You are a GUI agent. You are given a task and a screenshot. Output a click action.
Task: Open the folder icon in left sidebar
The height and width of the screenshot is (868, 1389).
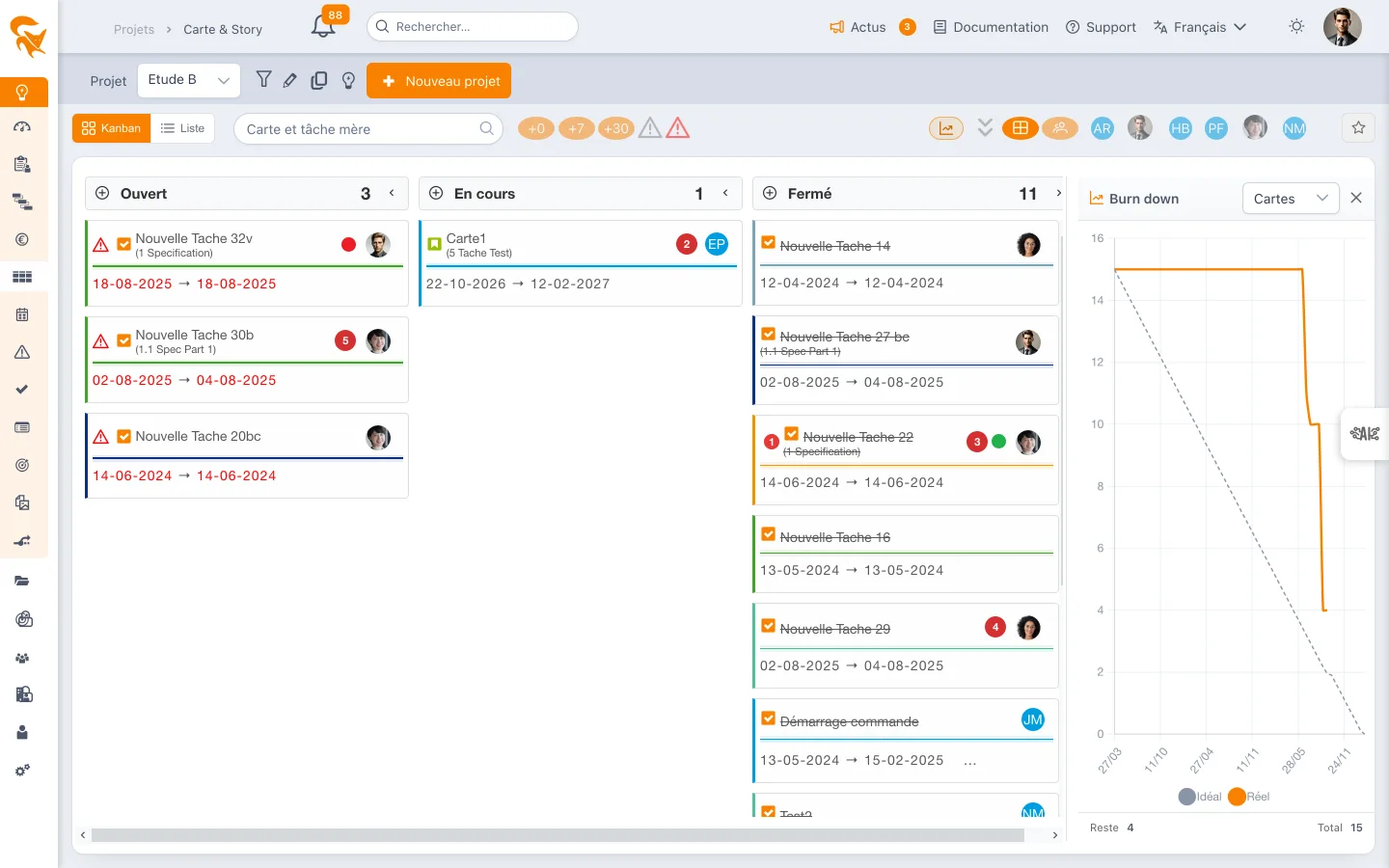point(22,581)
